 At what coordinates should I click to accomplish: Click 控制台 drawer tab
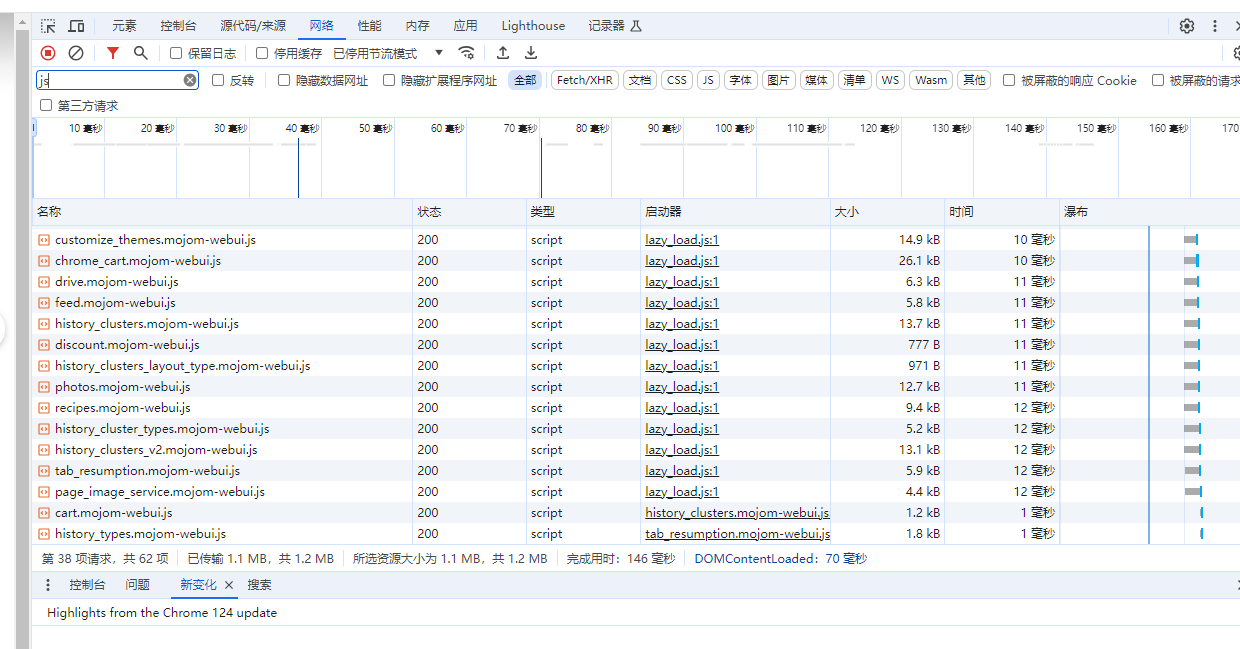(x=87, y=585)
